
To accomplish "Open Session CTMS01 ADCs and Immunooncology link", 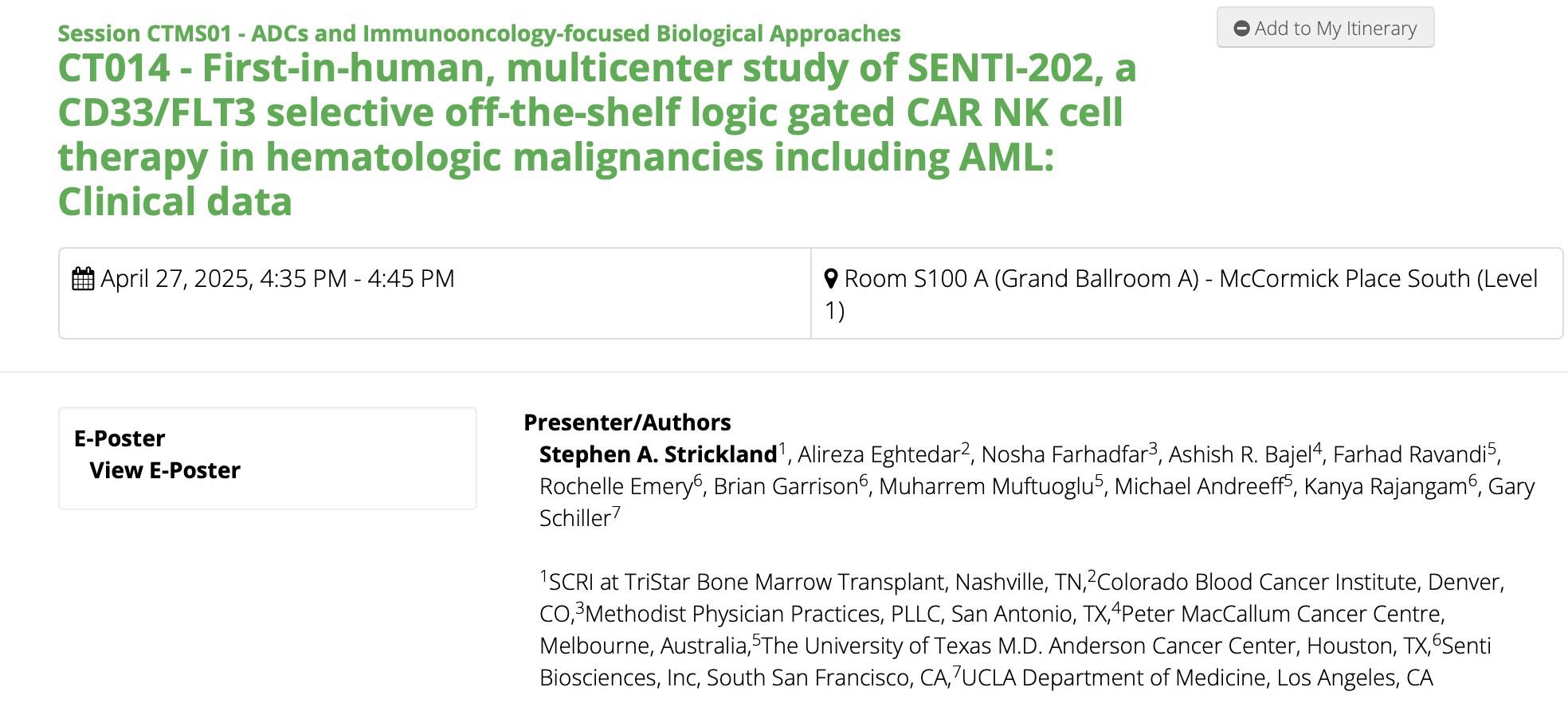I will click(x=479, y=33).
